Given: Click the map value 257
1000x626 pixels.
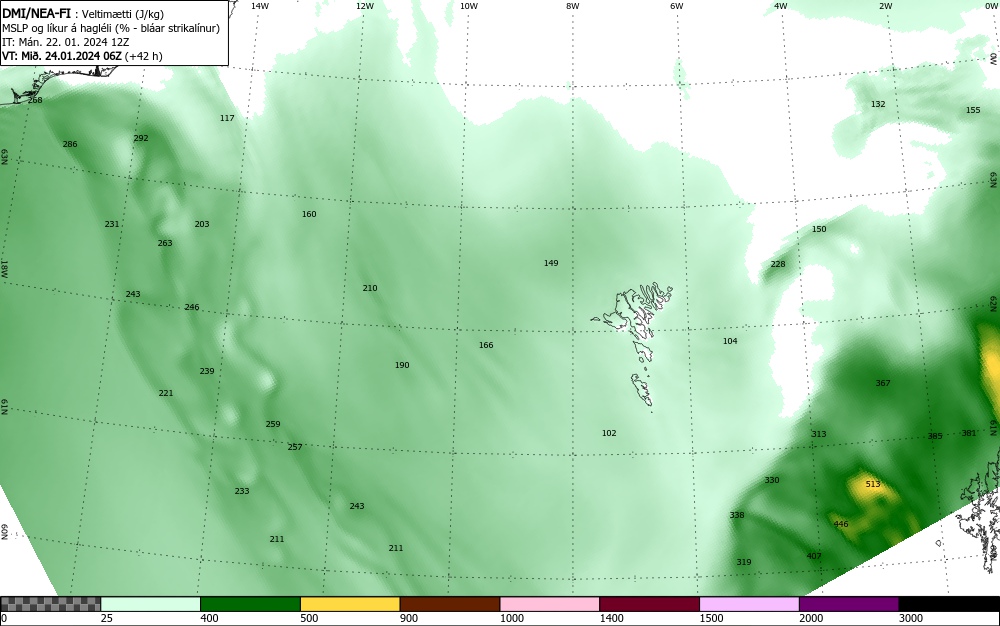Looking at the screenshot, I should point(295,447).
